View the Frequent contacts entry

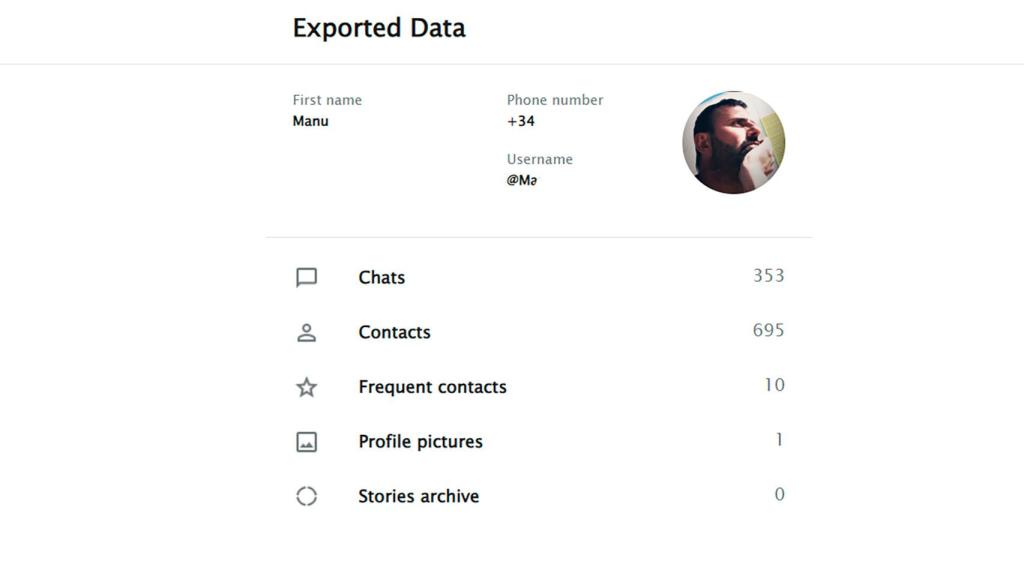pos(432,387)
